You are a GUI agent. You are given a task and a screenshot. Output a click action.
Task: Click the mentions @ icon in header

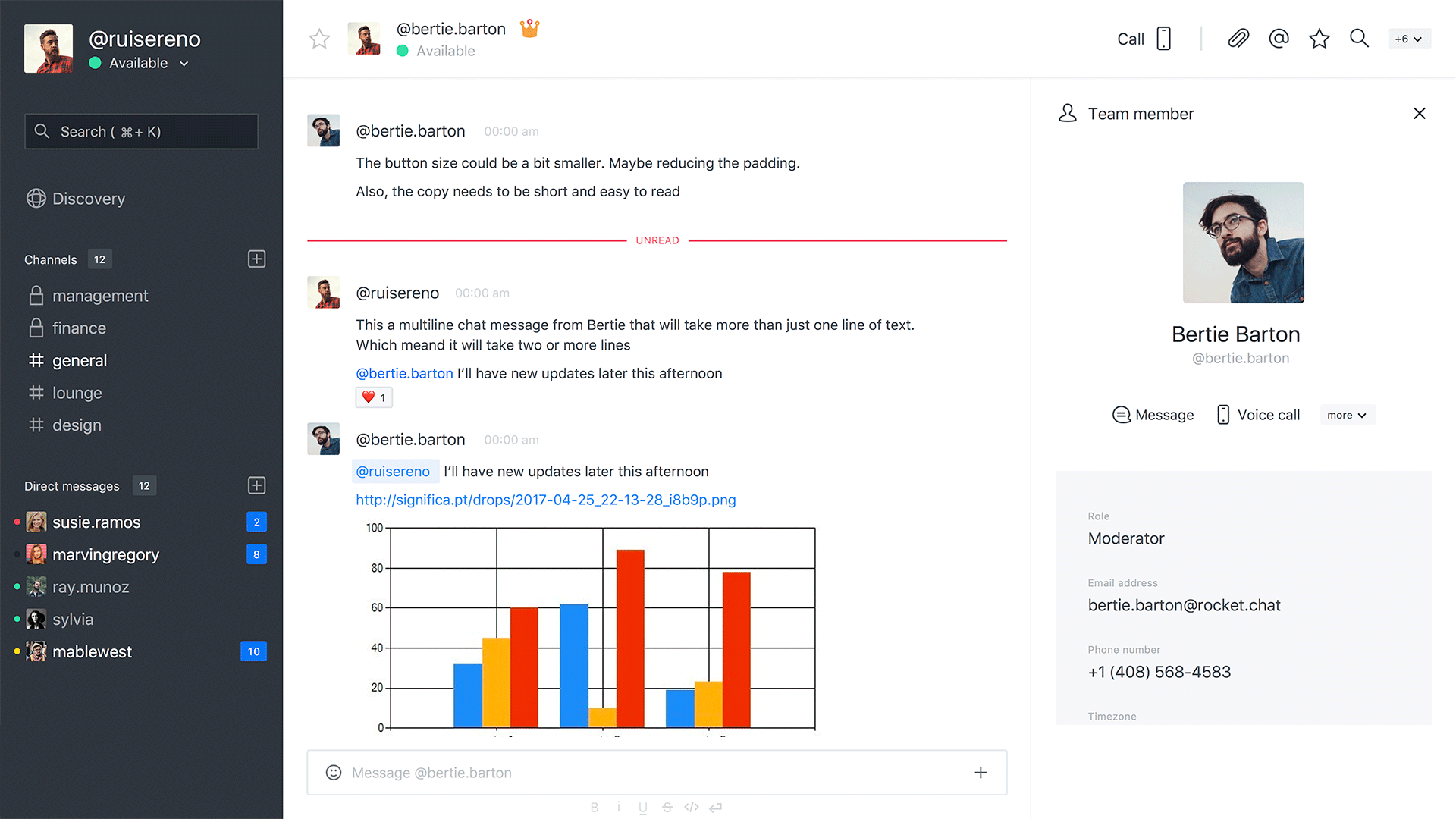pos(1279,39)
